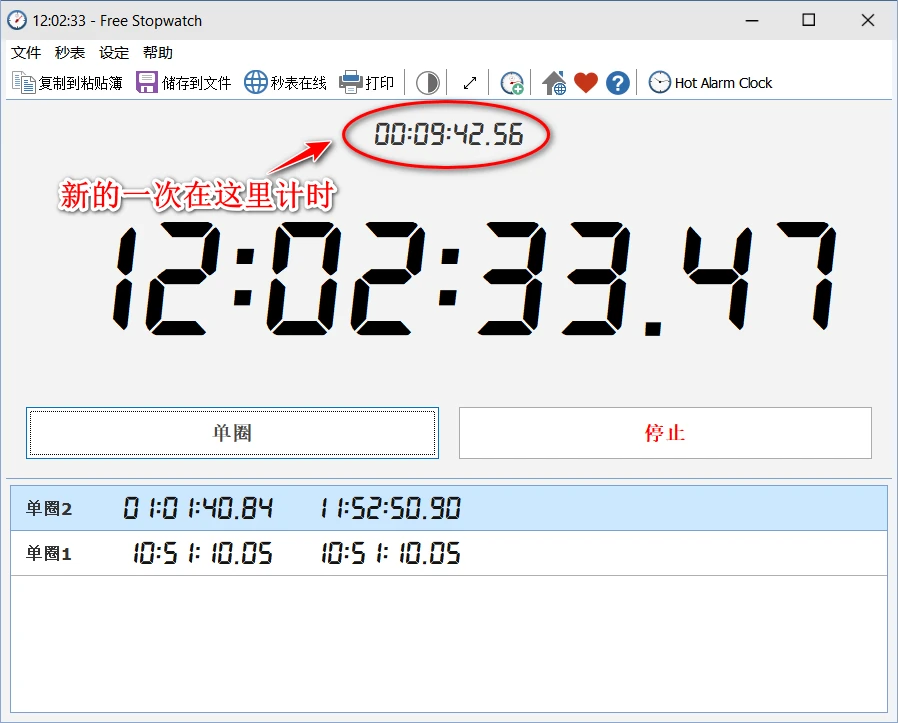Image resolution: width=898 pixels, height=723 pixels.
Task: Open the 帮助 help menu
Action: point(158,53)
